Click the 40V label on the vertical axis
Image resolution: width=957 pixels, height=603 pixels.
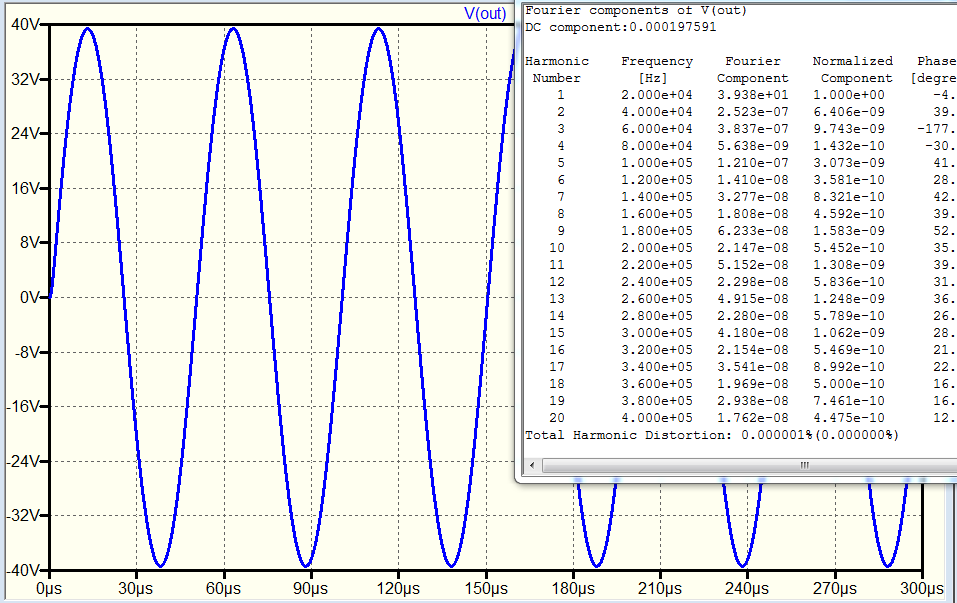pos(26,24)
